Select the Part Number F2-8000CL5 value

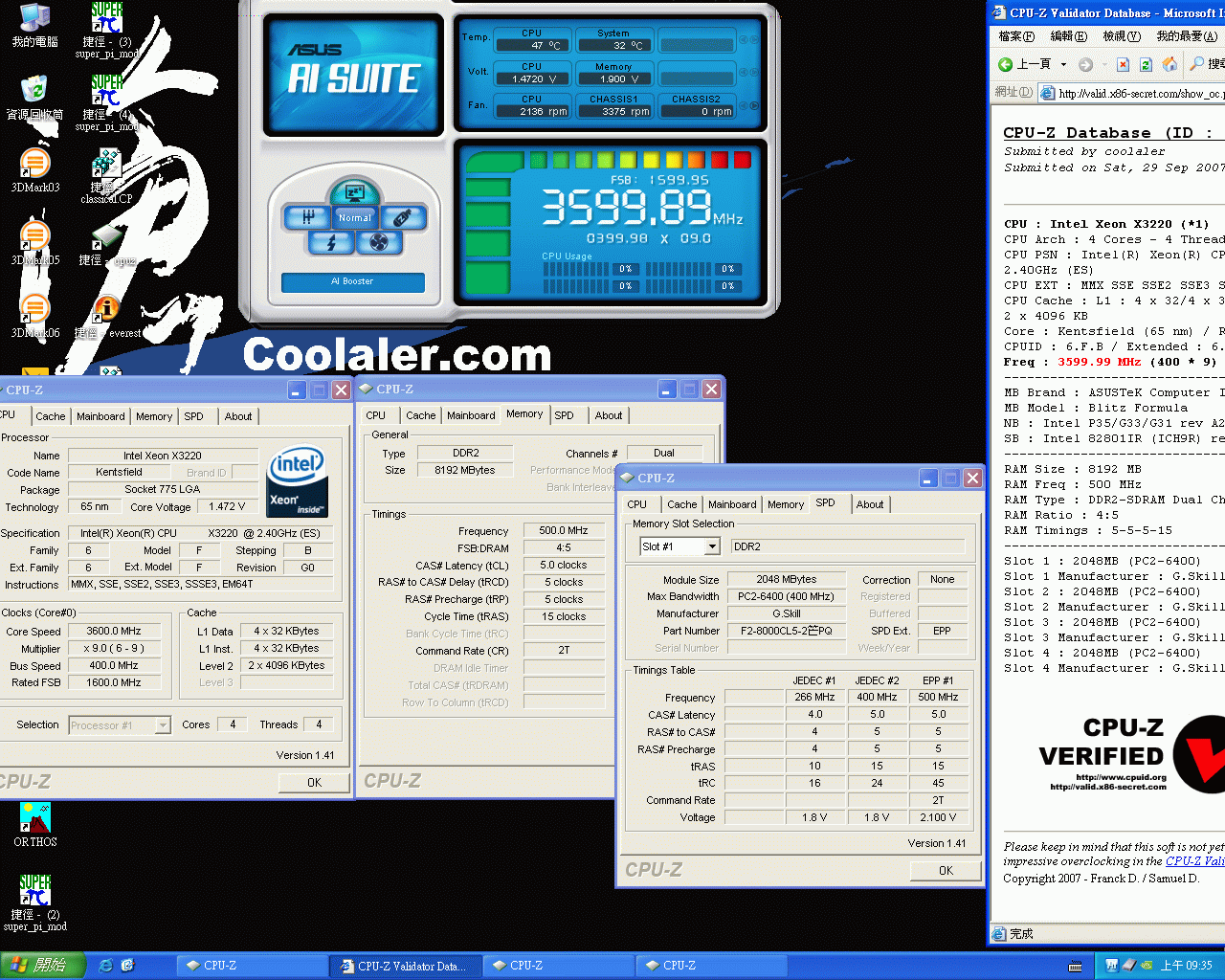tap(787, 631)
